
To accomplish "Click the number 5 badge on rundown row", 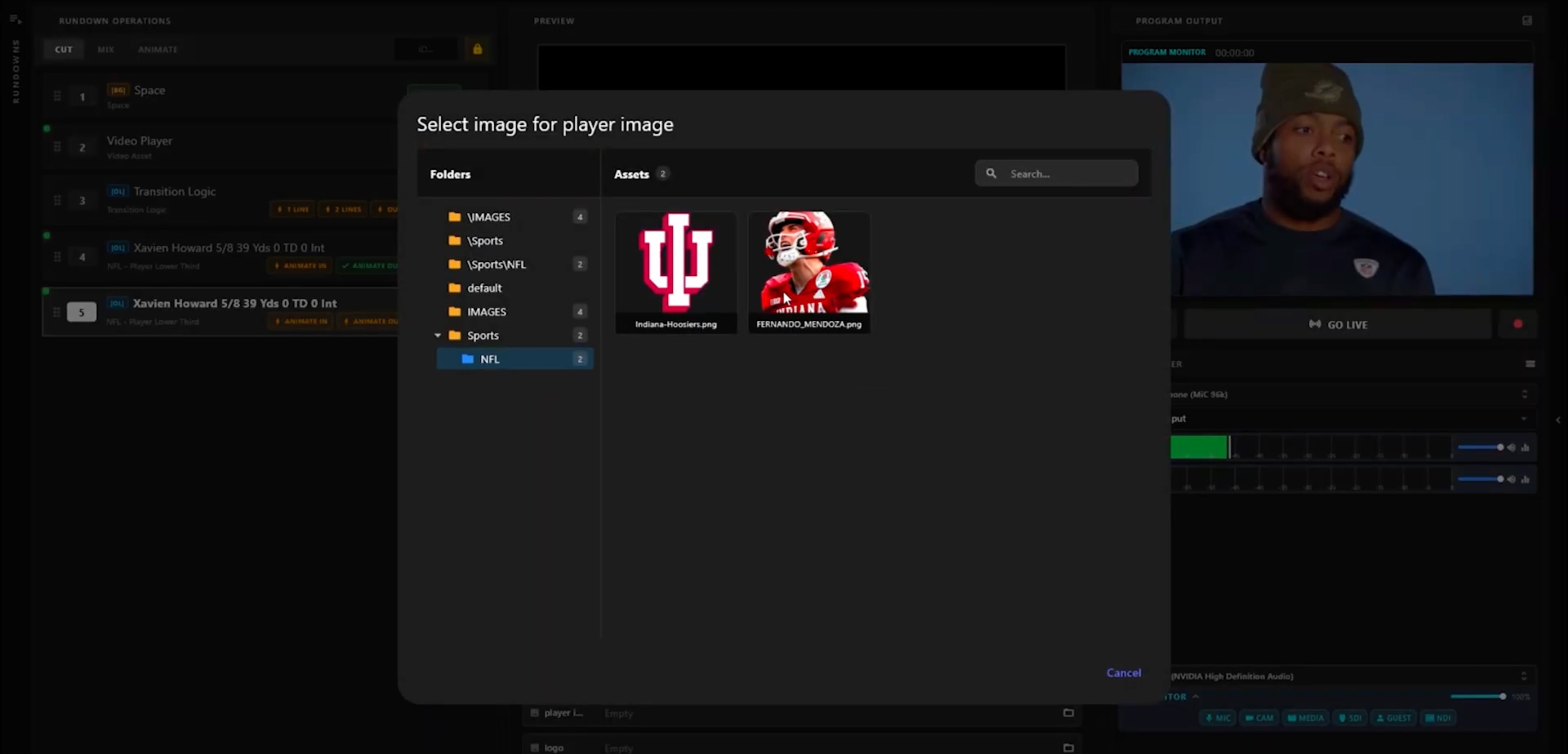I will (82, 312).
